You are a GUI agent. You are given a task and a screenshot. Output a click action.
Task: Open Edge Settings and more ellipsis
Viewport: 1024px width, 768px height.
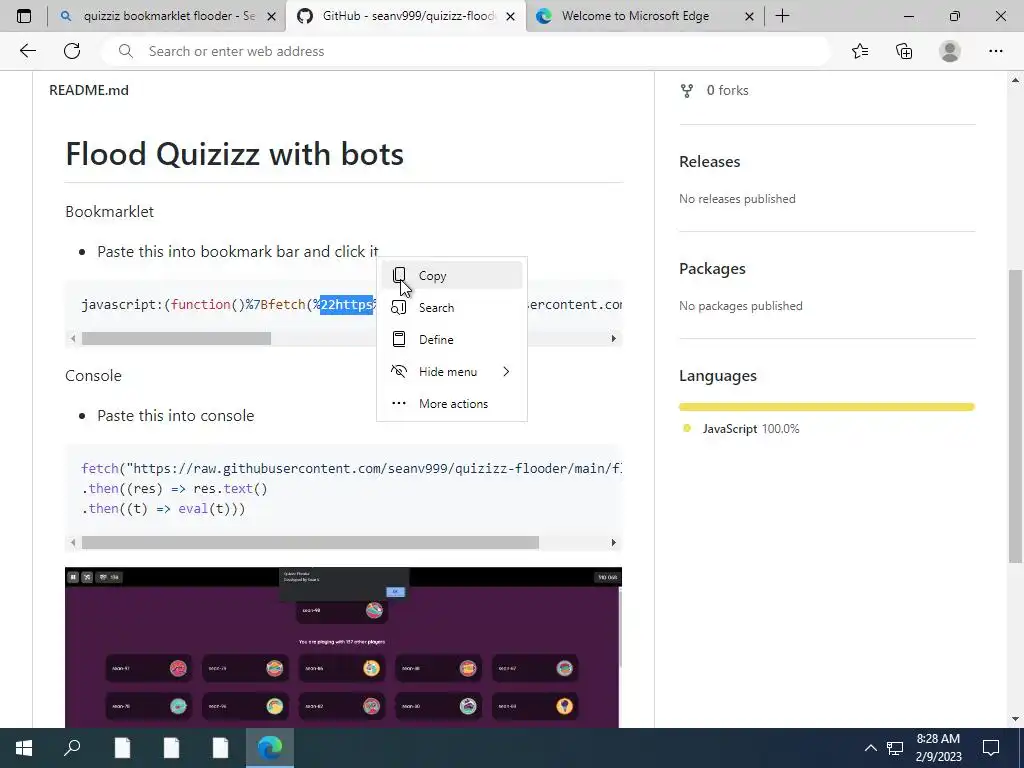coord(995,51)
